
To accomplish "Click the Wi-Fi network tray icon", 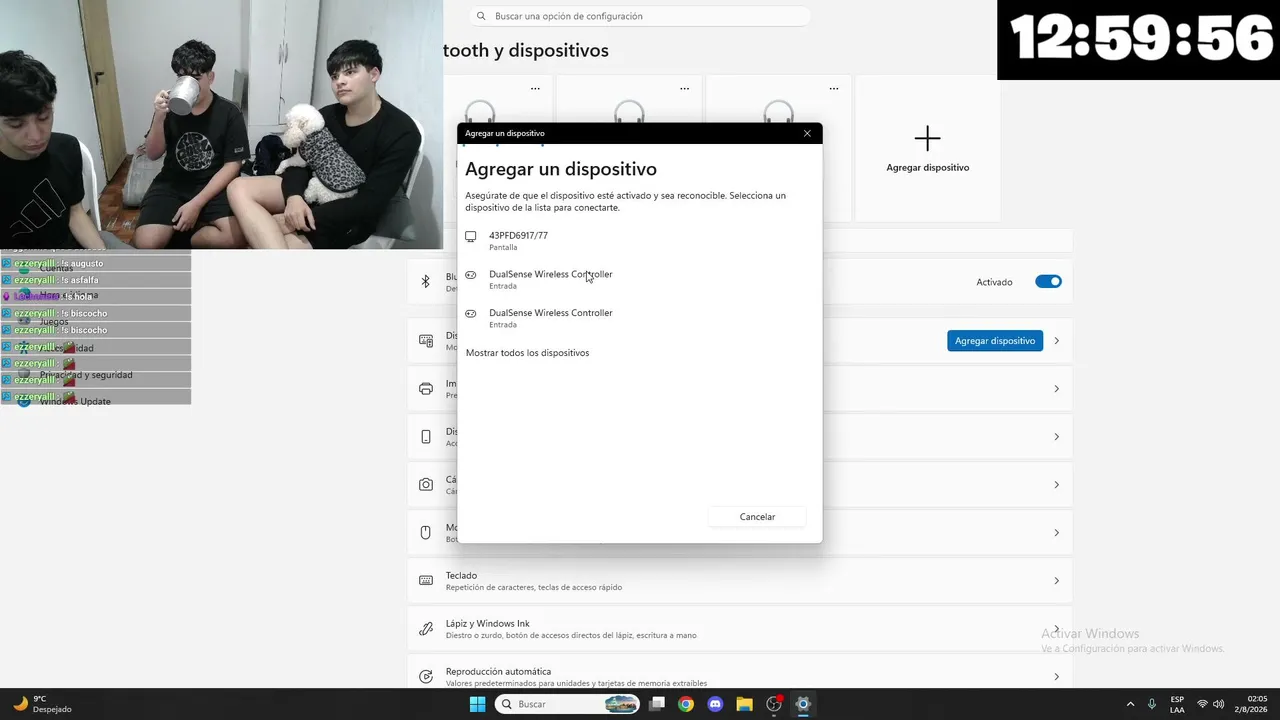I will 1202,704.
